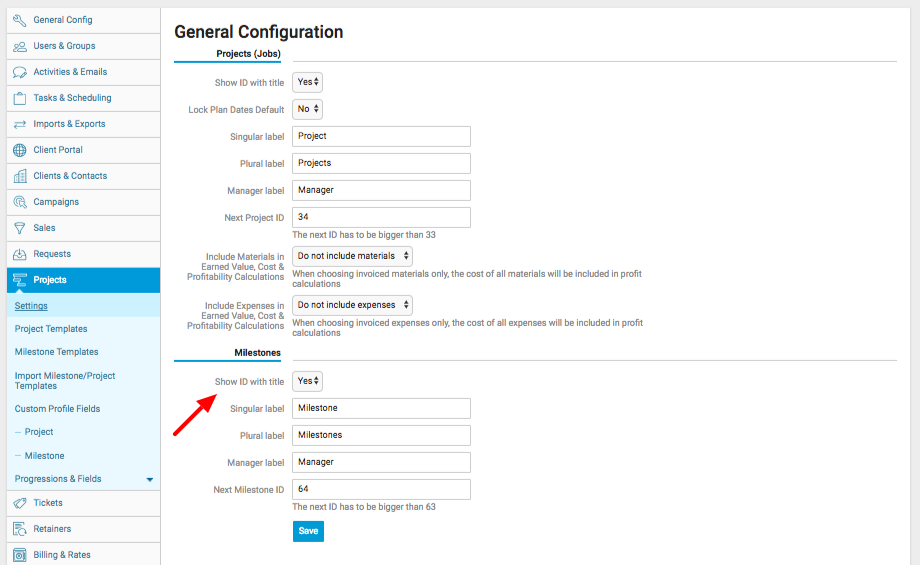Click the Client Portal globe icon
920x565 pixels.
[x=19, y=150]
